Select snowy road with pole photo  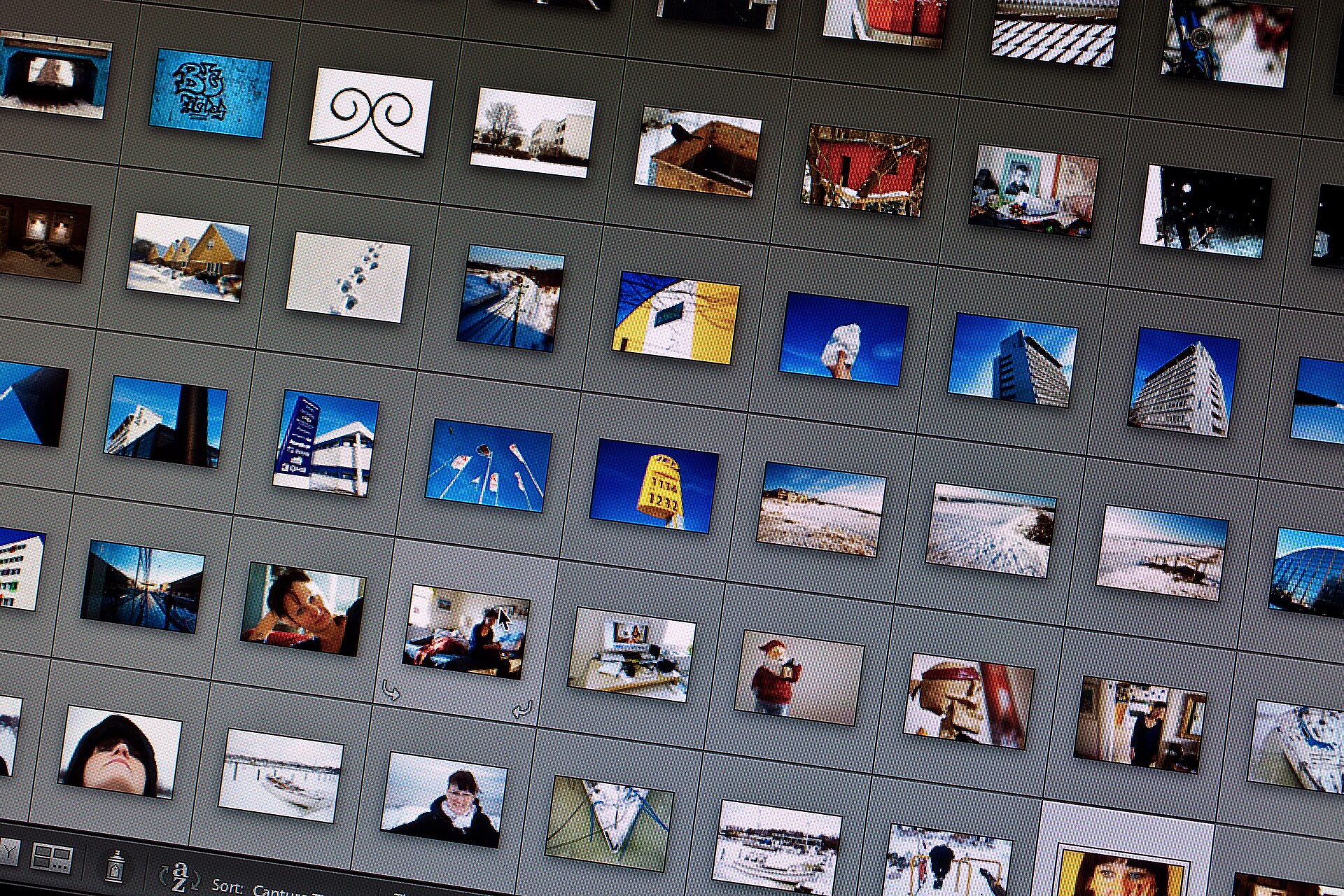point(510,298)
